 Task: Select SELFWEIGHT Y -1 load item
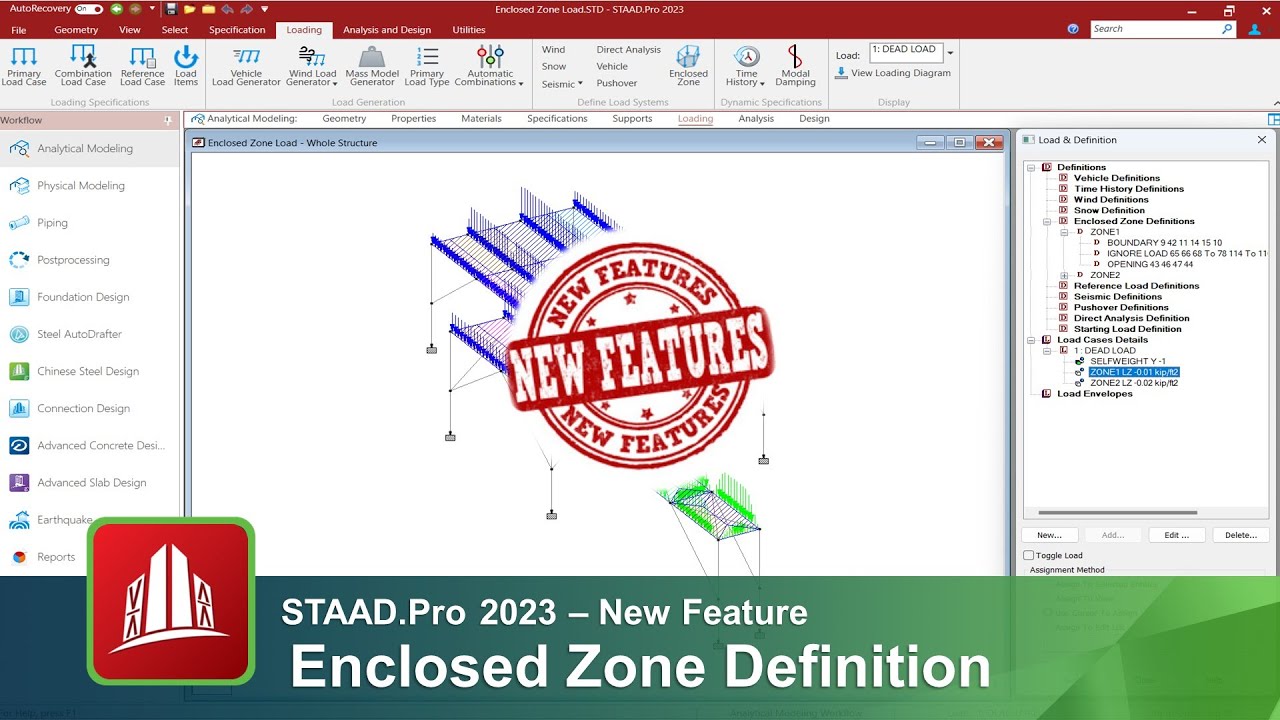click(x=1127, y=361)
